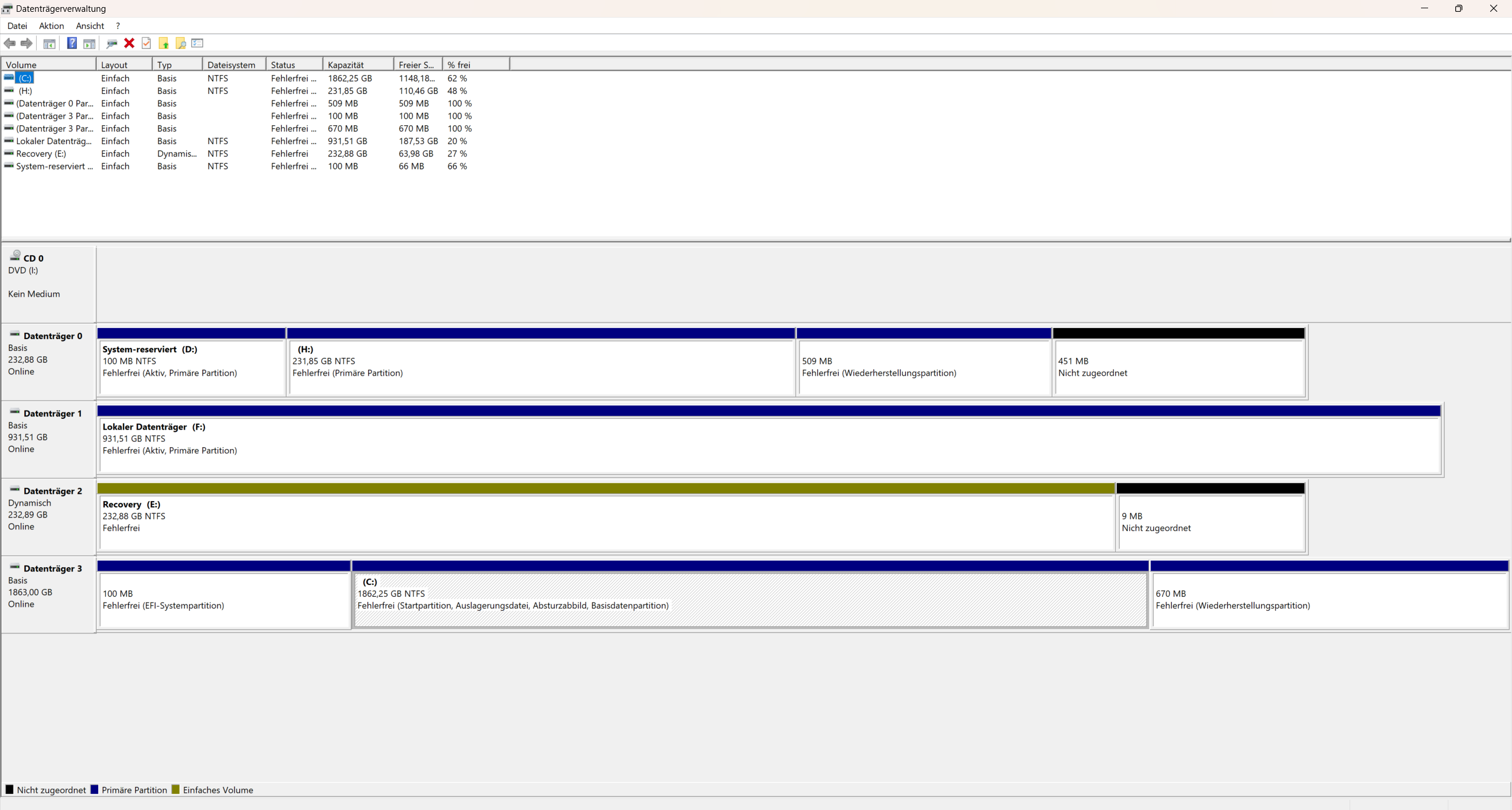The image size is (1512, 810).
Task: Select the Recovery (E:) row in volume list
Action: (41, 154)
